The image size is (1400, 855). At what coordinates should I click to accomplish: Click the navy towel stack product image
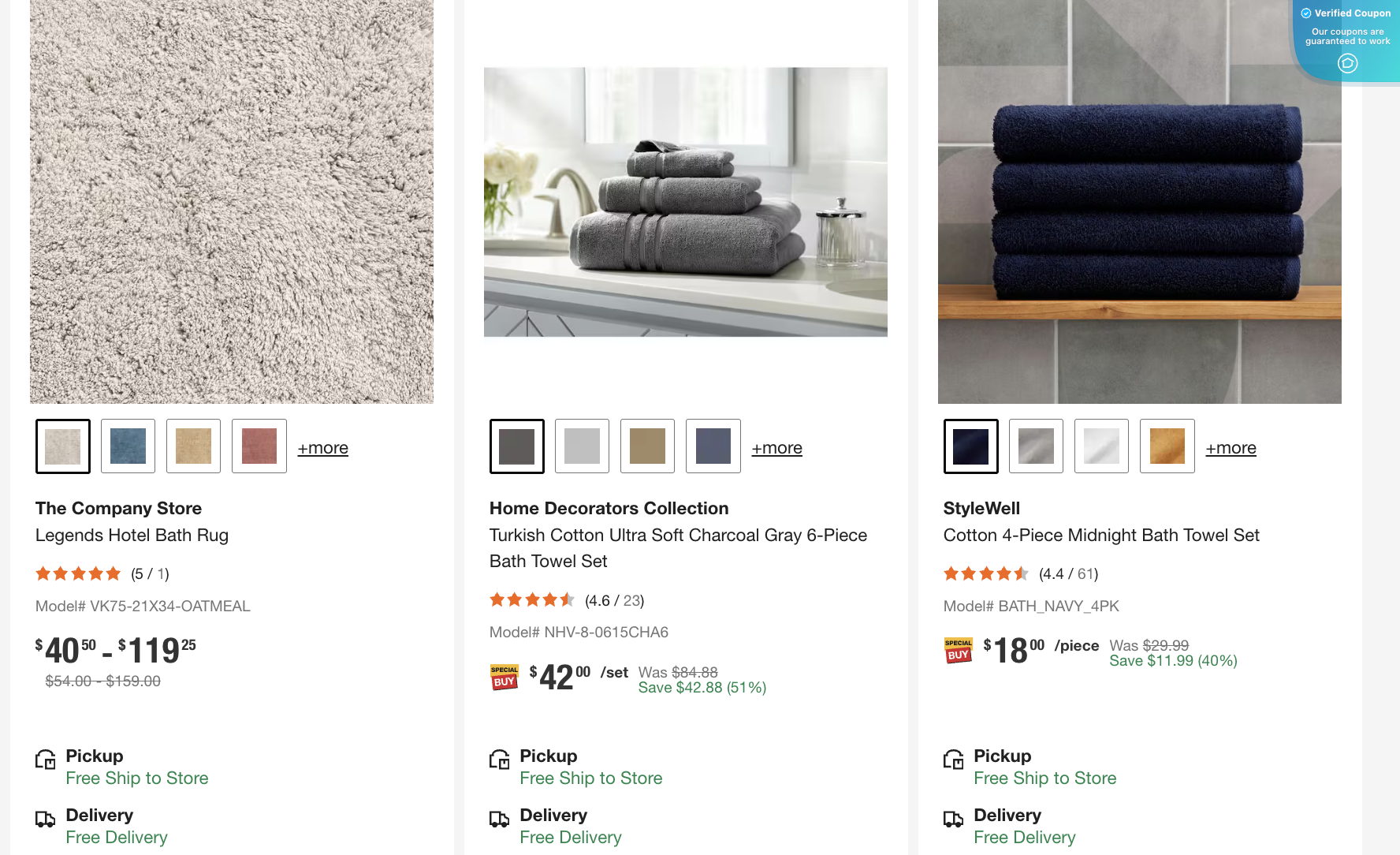point(1139,202)
